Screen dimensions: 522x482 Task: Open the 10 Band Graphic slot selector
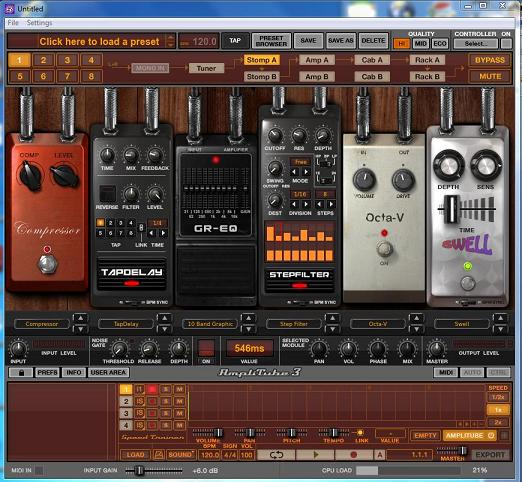[210, 324]
